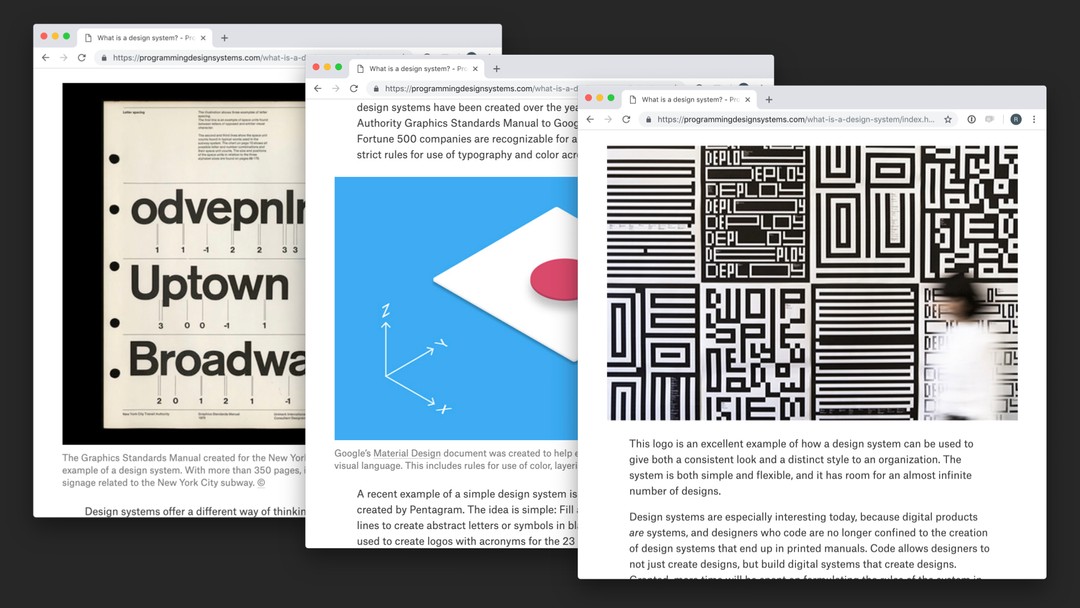Screen dimensions: 1080x608
Task: Click the back arrow in the leftmost window
Action: pyautogui.click(x=45, y=58)
